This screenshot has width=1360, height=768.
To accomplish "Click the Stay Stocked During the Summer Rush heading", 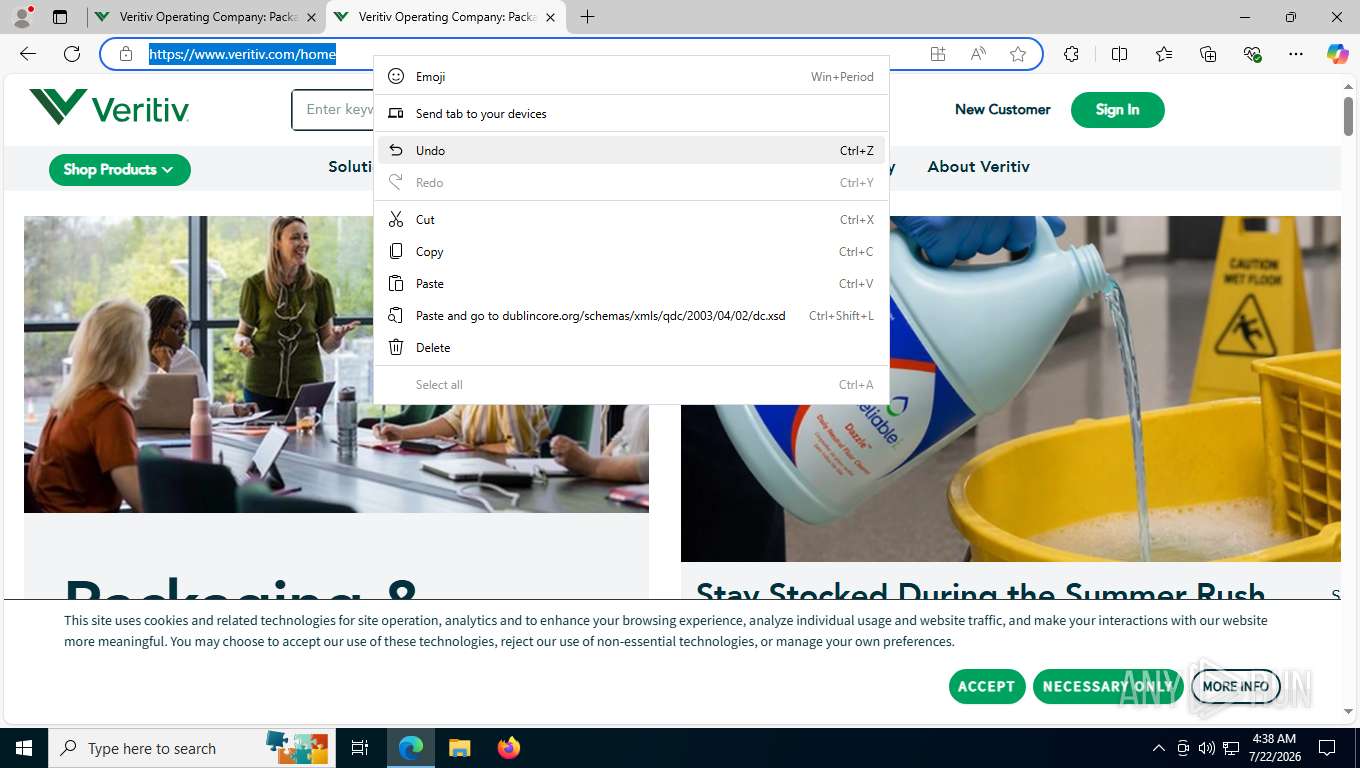I will point(981,590).
